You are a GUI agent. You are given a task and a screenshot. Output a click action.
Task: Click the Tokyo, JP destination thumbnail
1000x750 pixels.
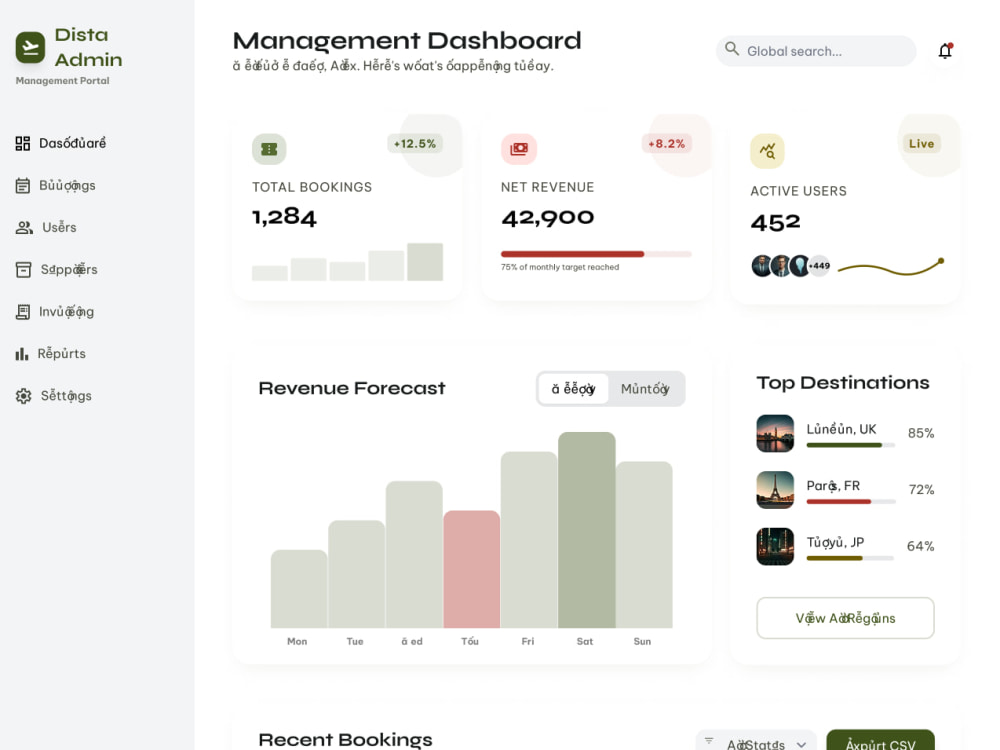click(775, 547)
